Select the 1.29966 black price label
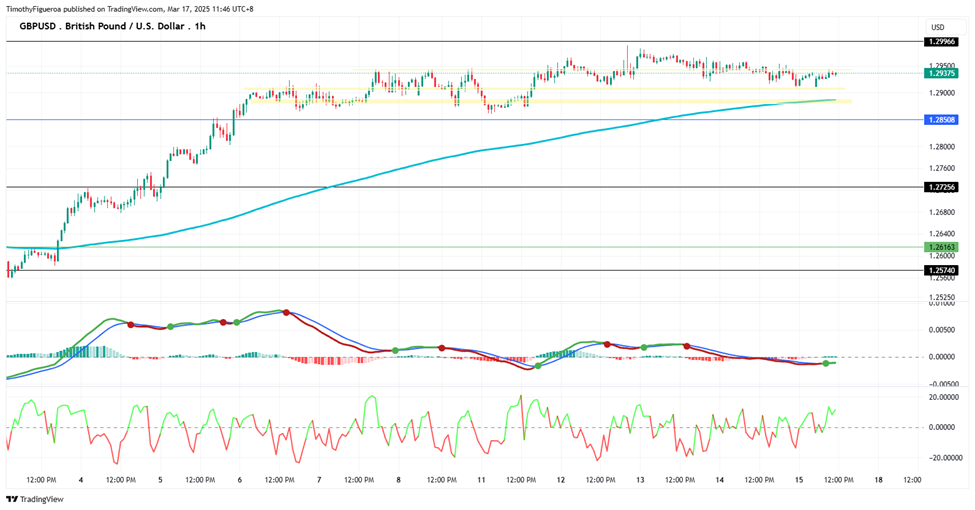Viewport: 975px width, 510px height. coord(941,42)
